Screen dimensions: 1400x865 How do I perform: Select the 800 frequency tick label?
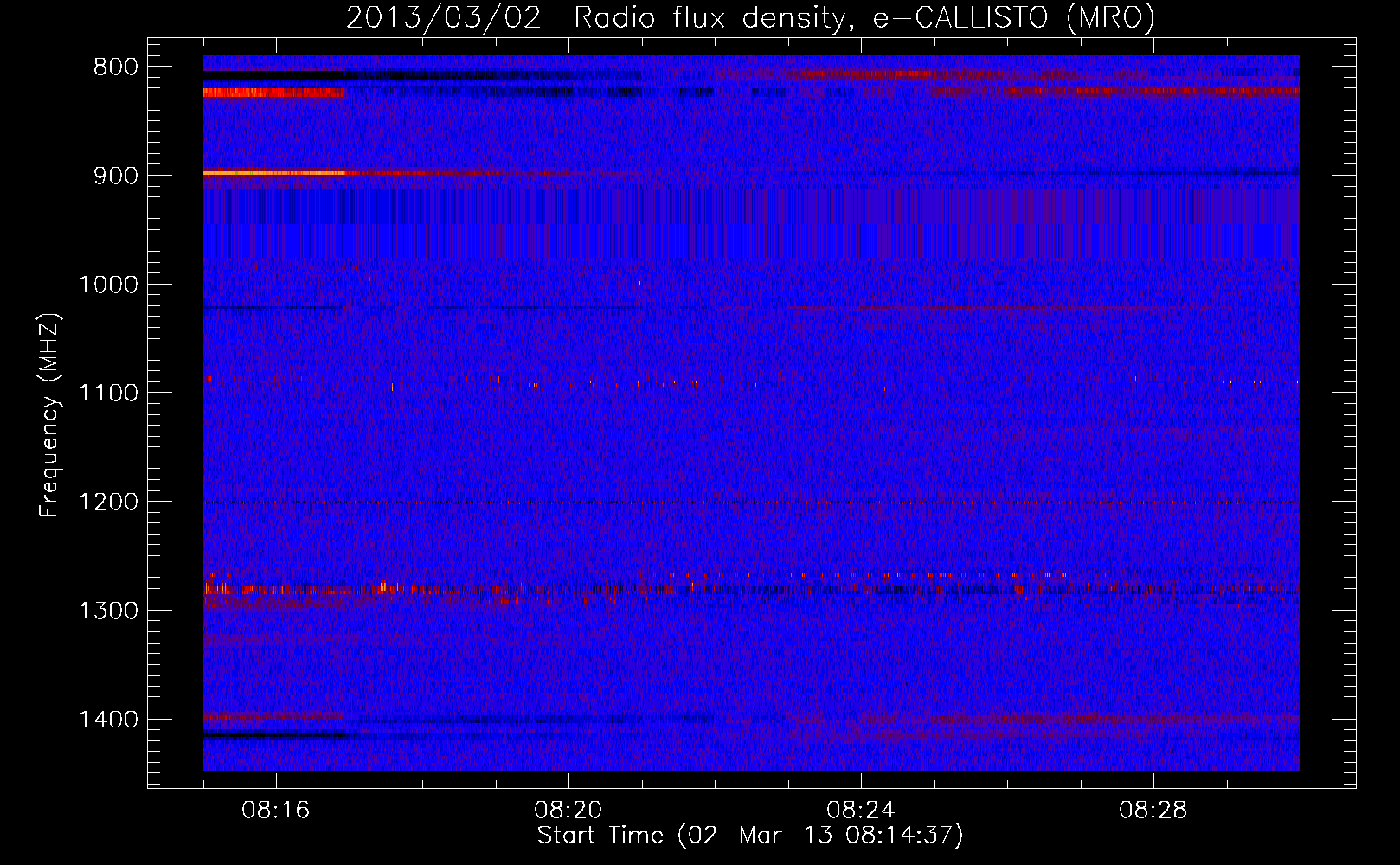pyautogui.click(x=115, y=67)
